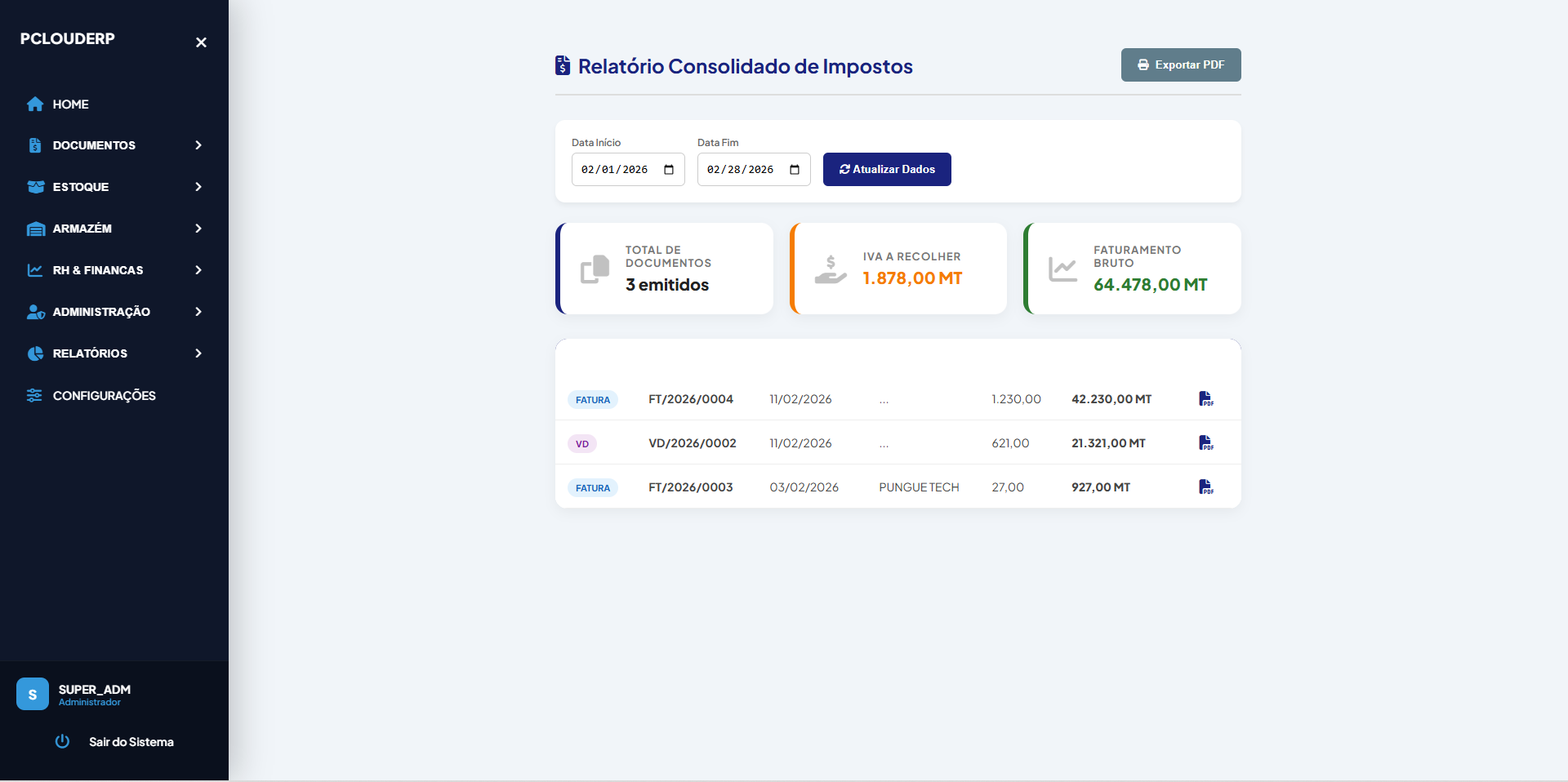The height and width of the screenshot is (782, 1568).
Task: Click the Data Início date field
Action: 616,170
